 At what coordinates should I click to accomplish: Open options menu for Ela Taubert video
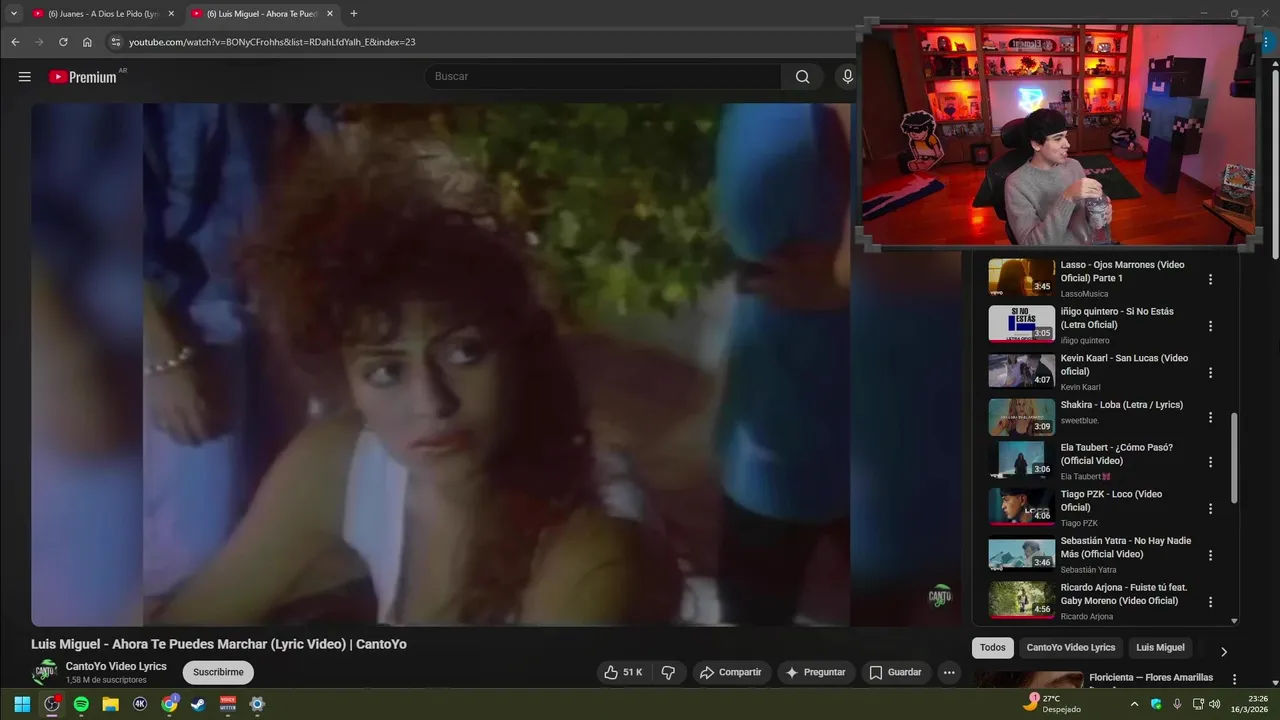coord(1210,462)
